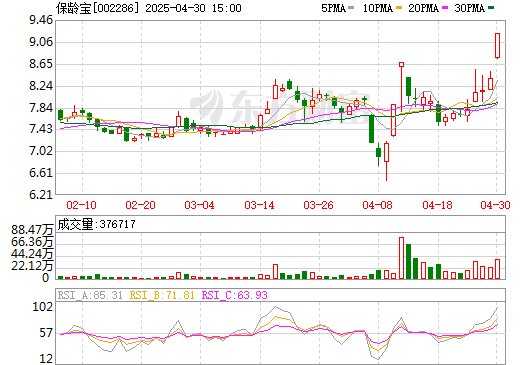Screen dimensions: 520x365
Task: Click the 7.02 price axis label
Action: [x=41, y=151]
